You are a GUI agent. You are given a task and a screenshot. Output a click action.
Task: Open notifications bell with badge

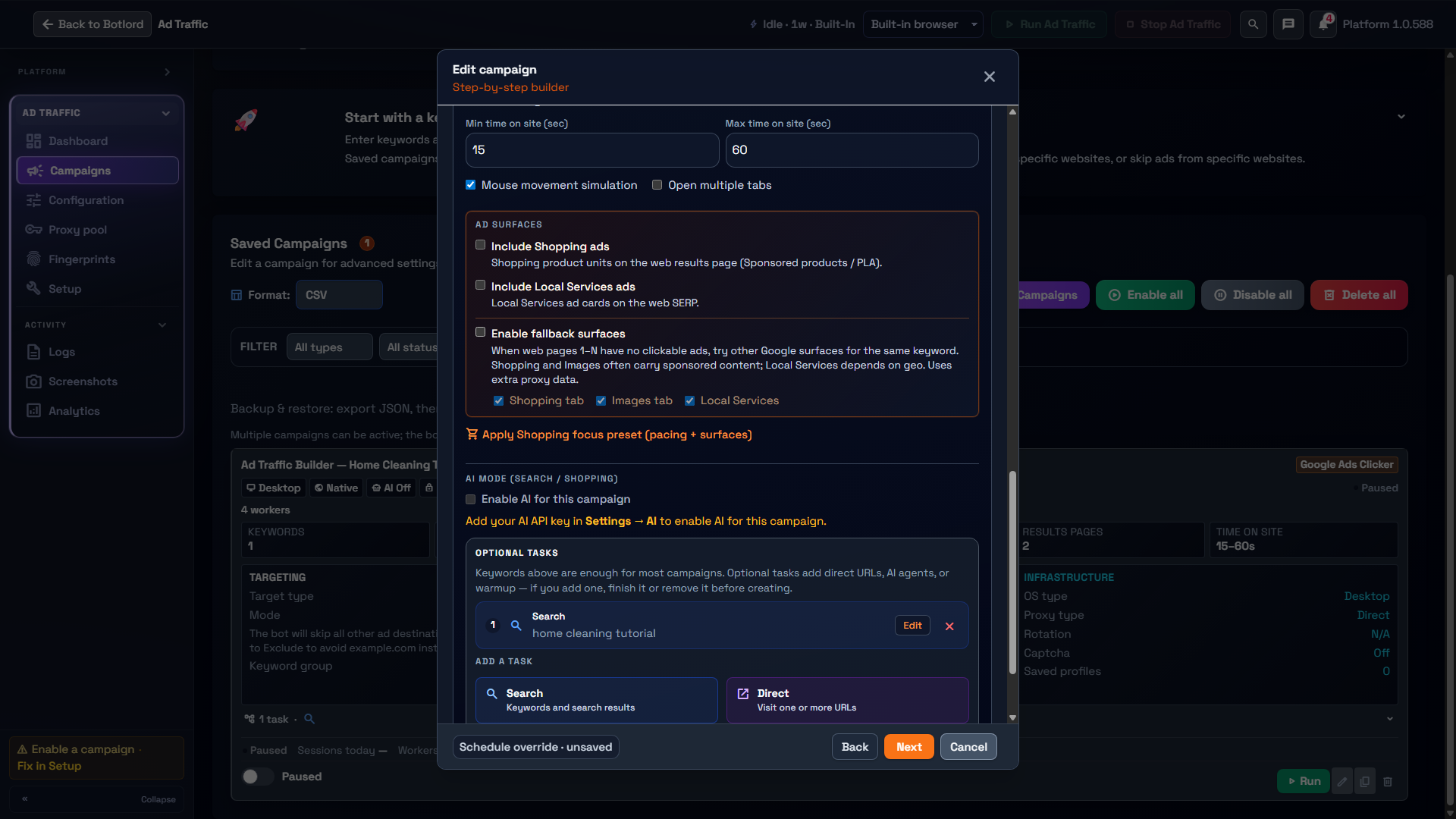point(1323,24)
